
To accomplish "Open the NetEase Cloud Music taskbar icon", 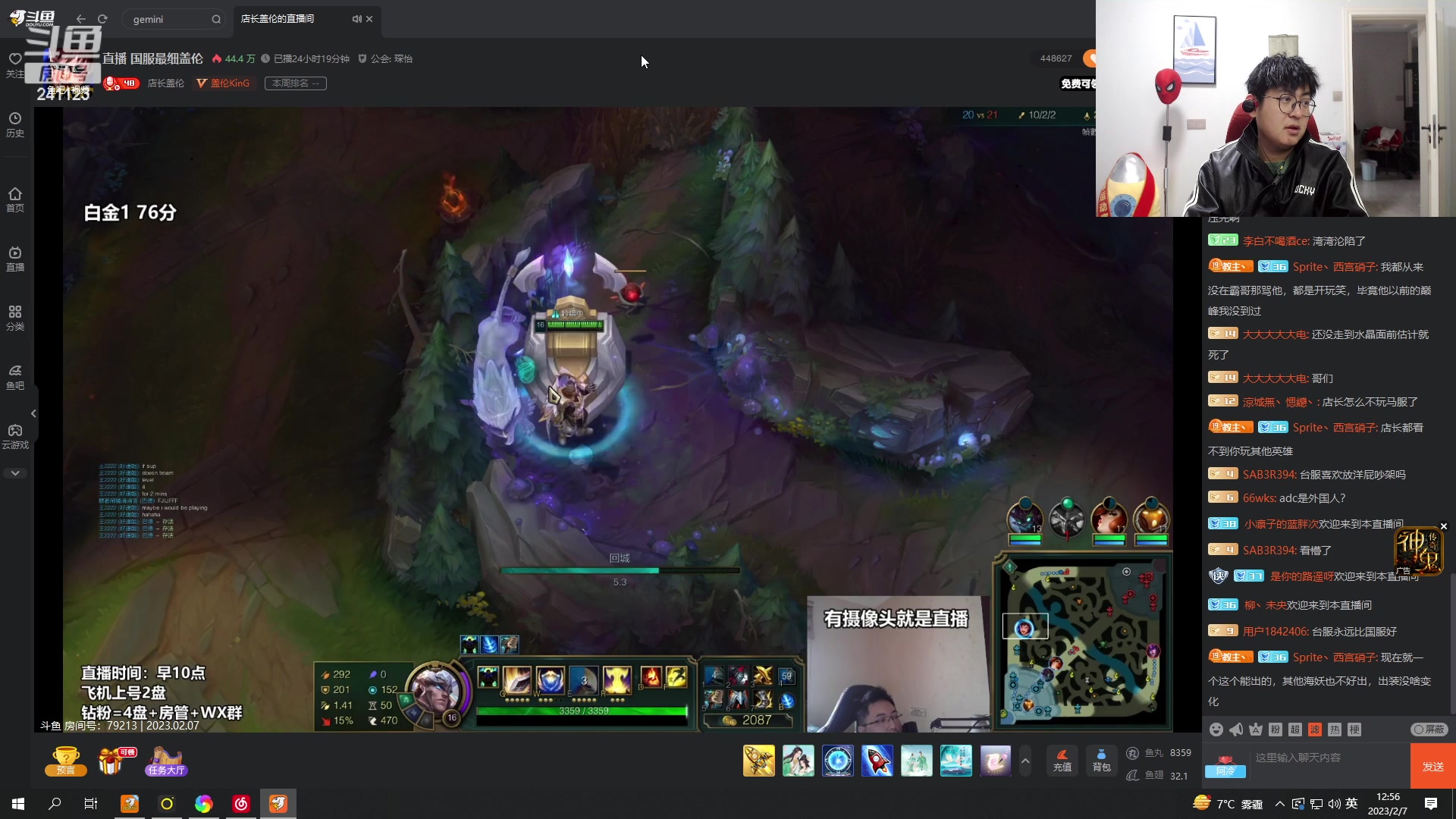I will [241, 804].
